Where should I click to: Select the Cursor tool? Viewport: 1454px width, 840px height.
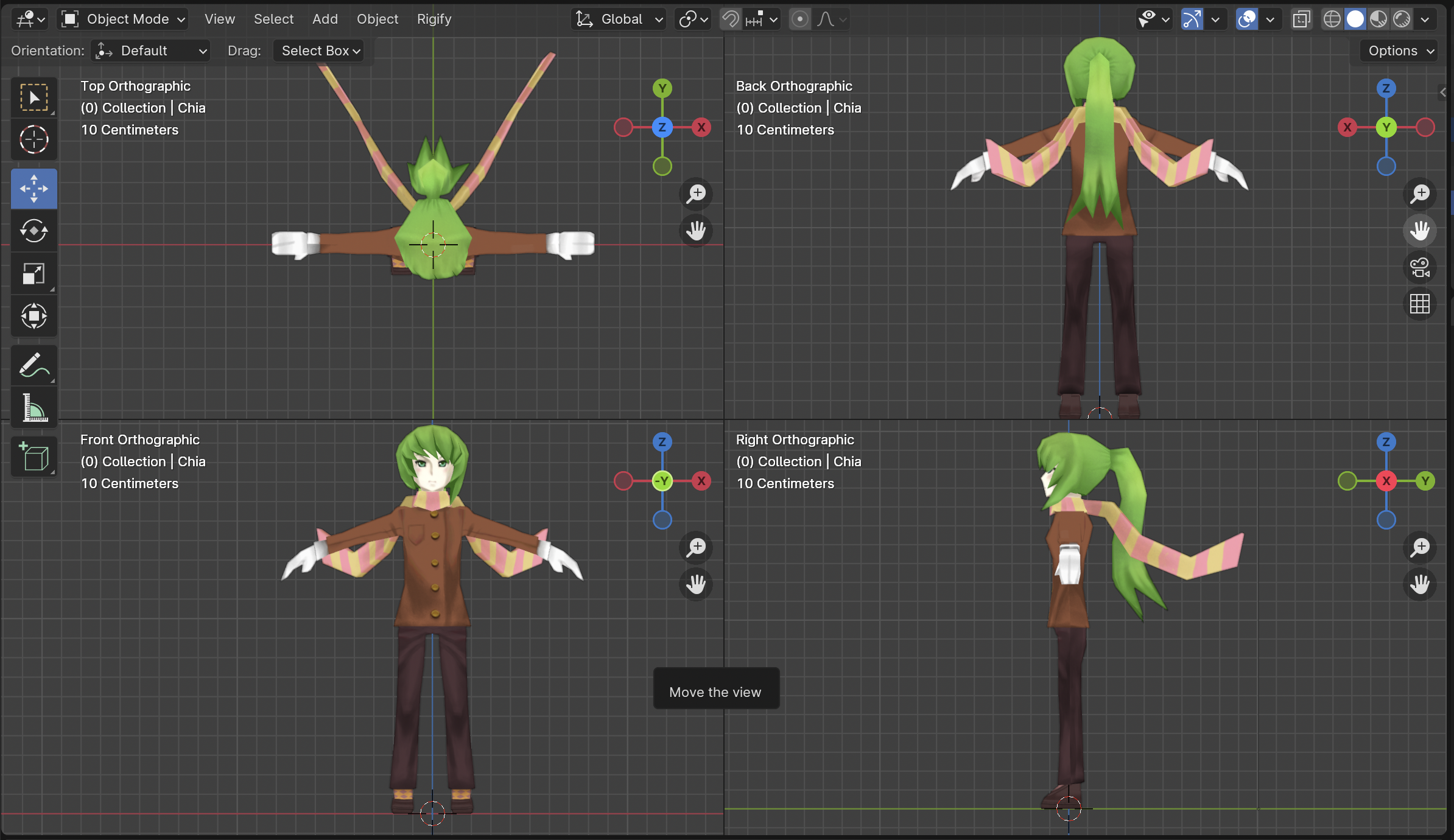pos(34,139)
